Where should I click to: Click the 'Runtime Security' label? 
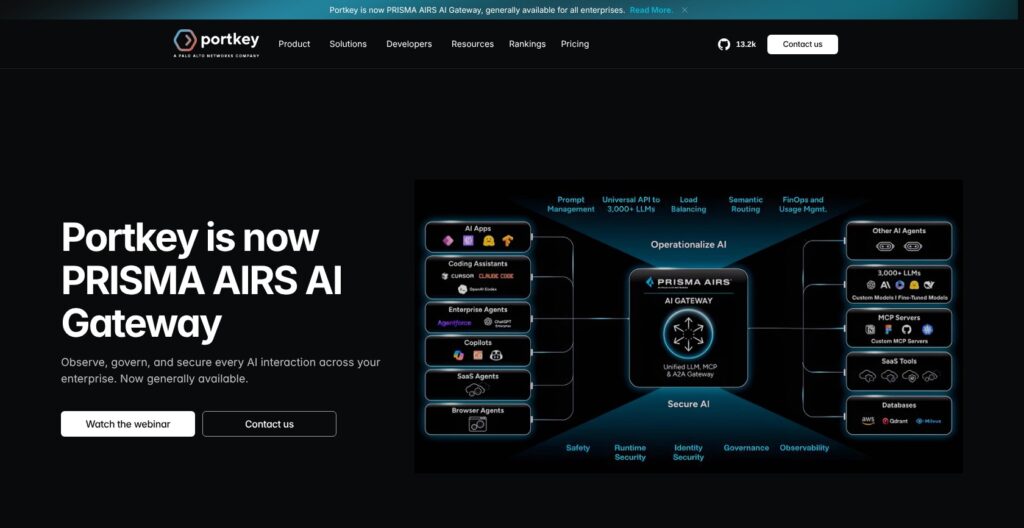(x=630, y=452)
